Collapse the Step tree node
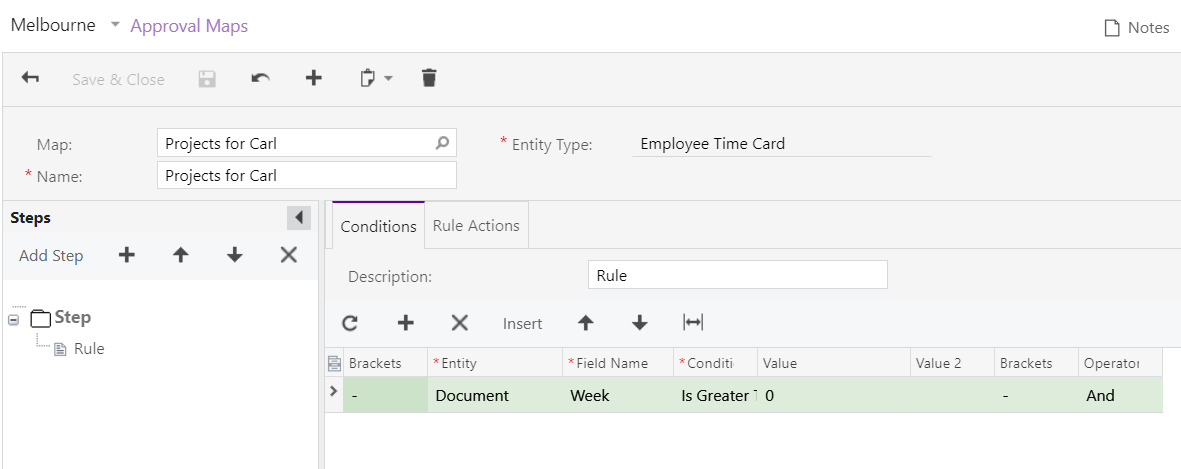The width and height of the screenshot is (1181, 469). 14,319
